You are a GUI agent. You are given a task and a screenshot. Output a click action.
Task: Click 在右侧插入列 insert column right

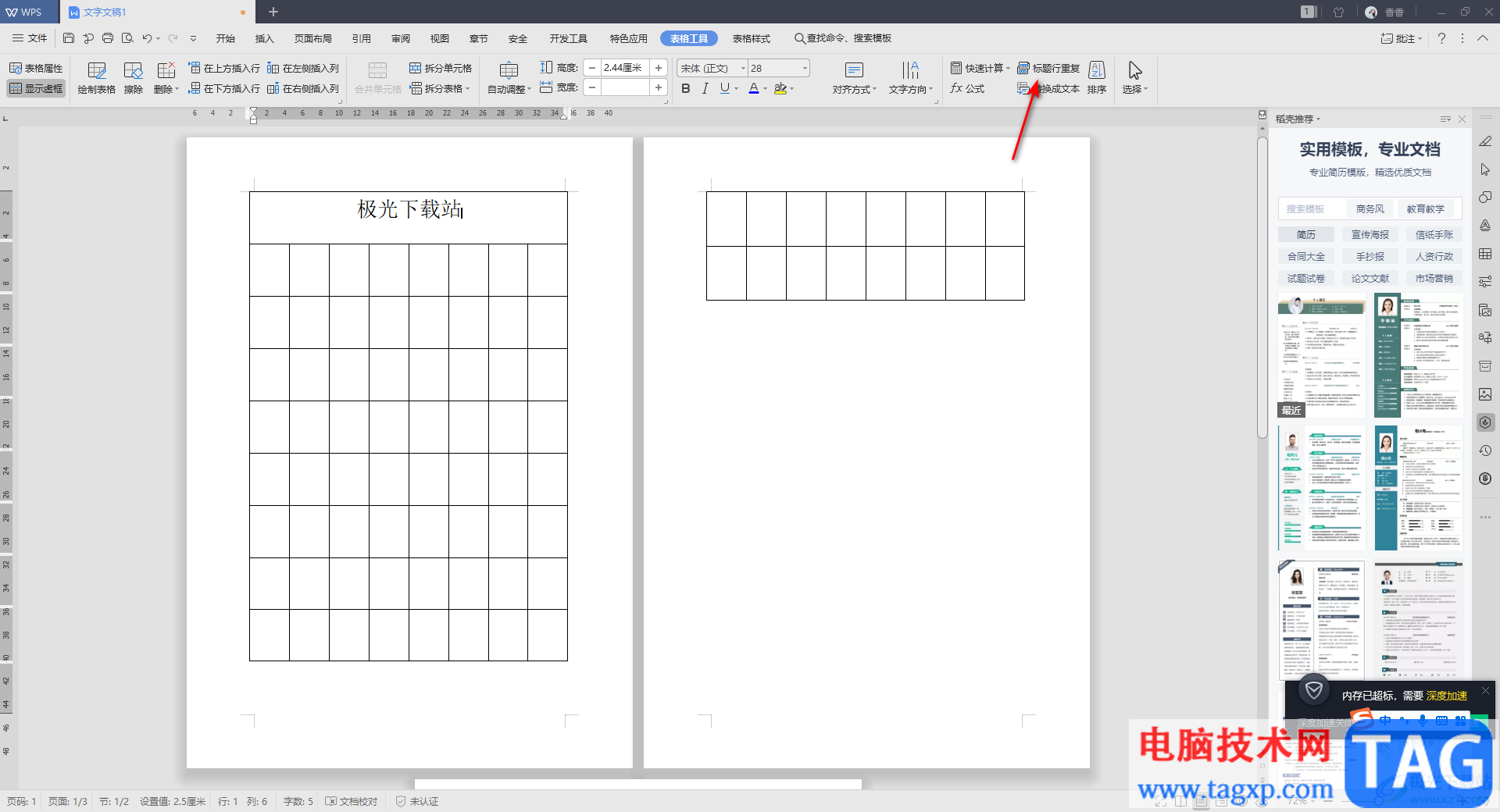pyautogui.click(x=303, y=88)
